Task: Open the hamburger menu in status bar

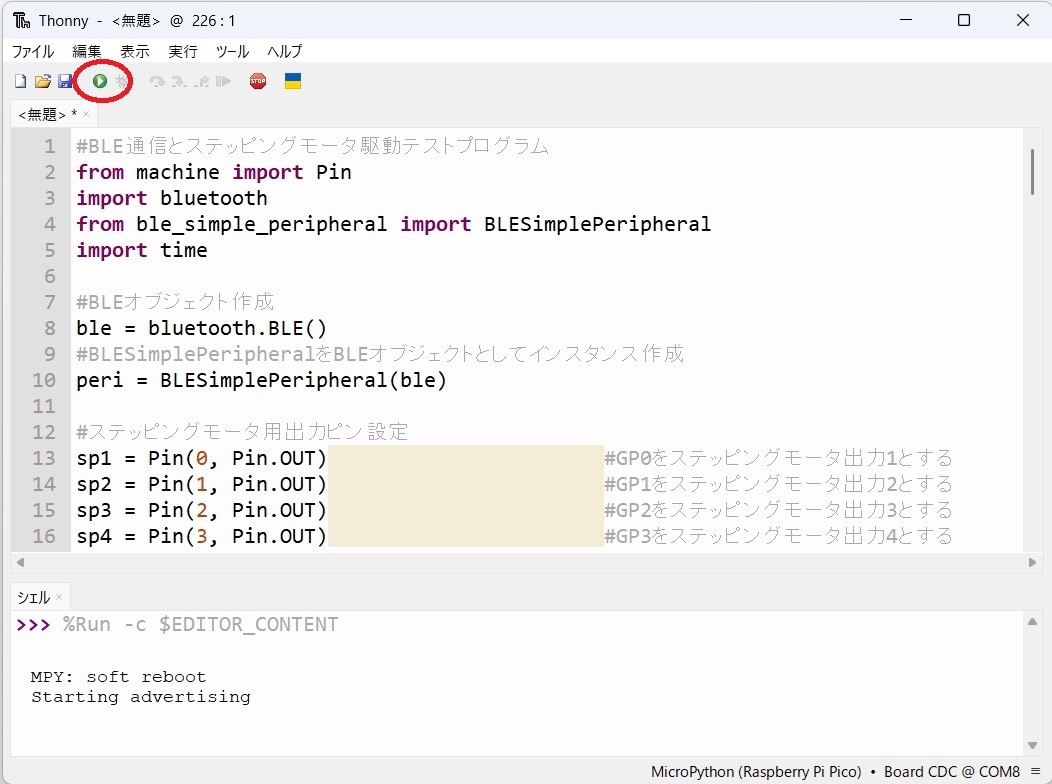Action: tap(1035, 772)
